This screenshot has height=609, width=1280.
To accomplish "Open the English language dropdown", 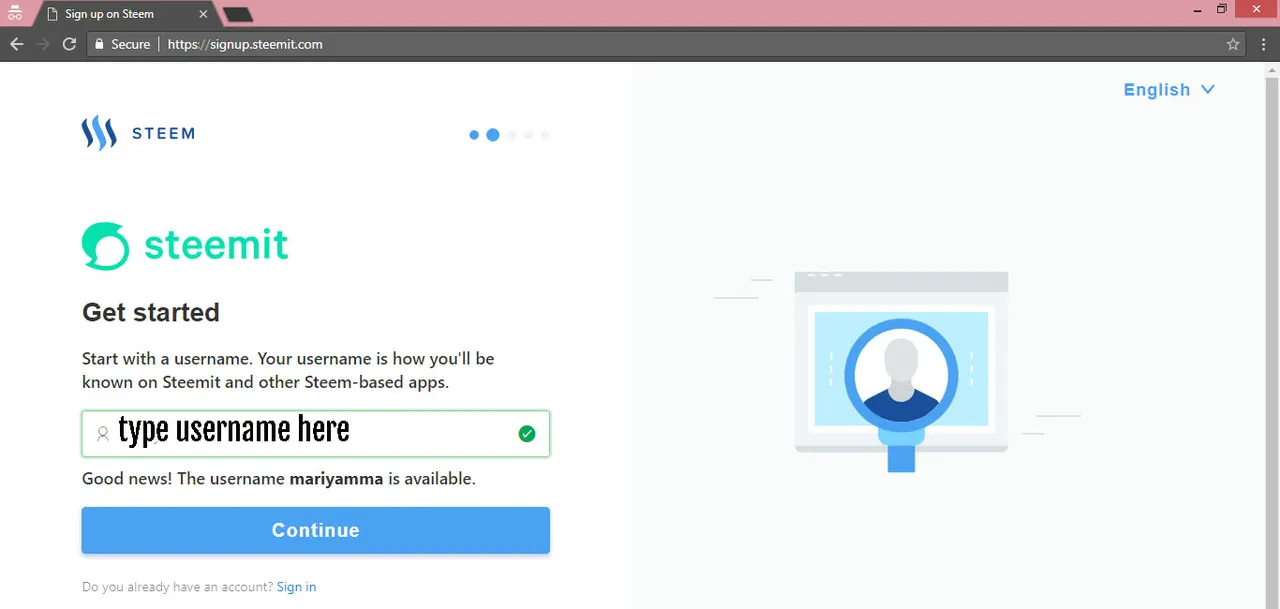I will tap(1169, 89).
